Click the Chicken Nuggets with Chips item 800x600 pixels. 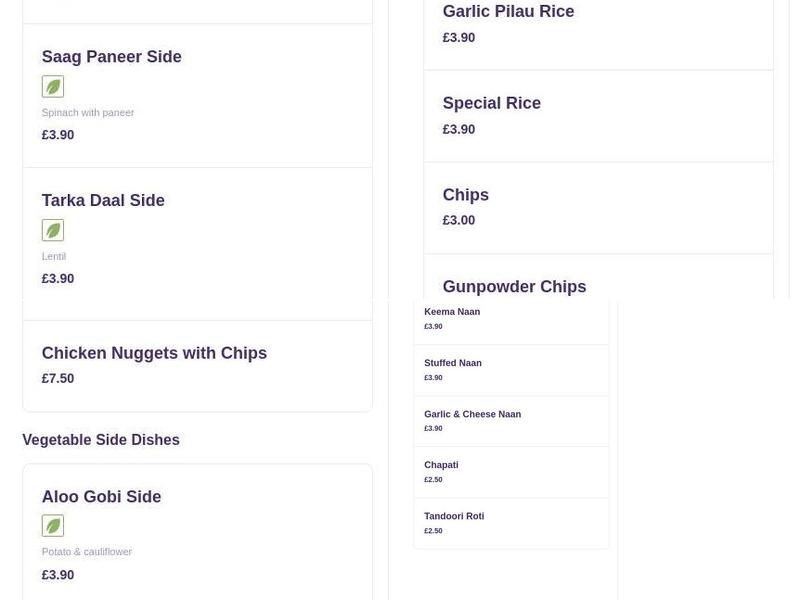[154, 353]
